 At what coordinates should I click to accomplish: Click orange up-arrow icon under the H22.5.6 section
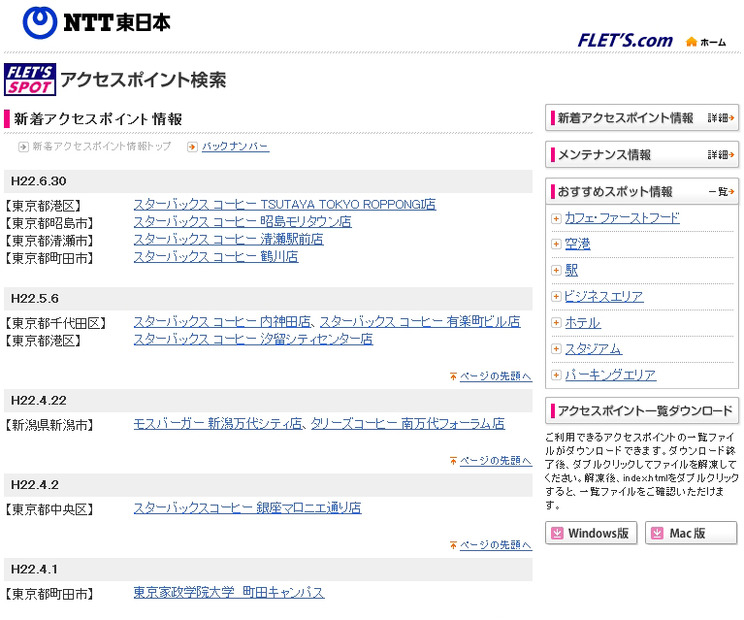(454, 377)
